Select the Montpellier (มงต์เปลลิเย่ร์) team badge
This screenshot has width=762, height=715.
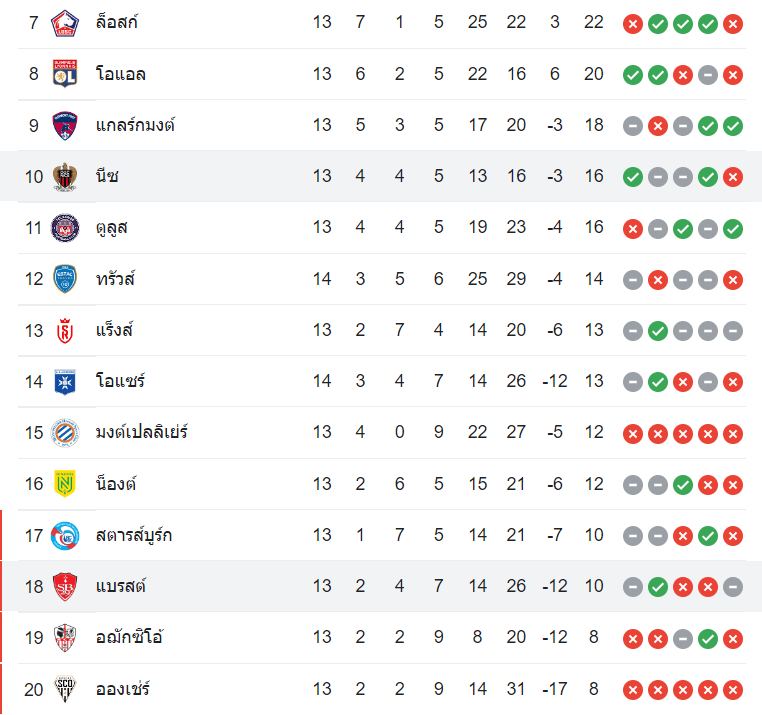coord(66,433)
